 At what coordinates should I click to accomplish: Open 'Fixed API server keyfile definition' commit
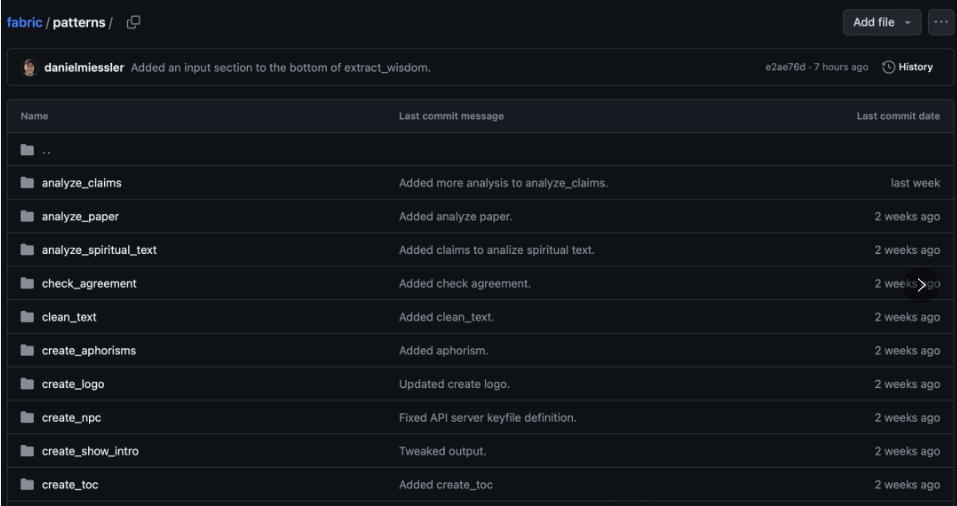point(488,418)
